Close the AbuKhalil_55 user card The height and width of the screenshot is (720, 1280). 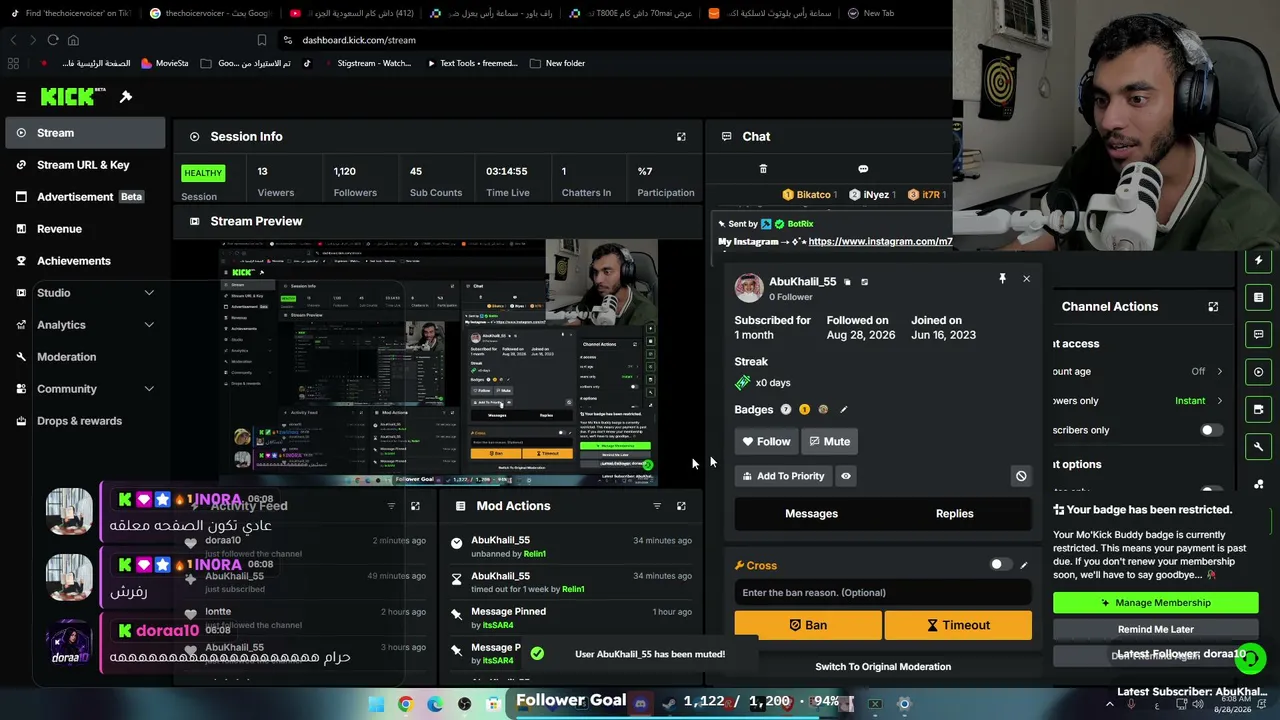1026,279
